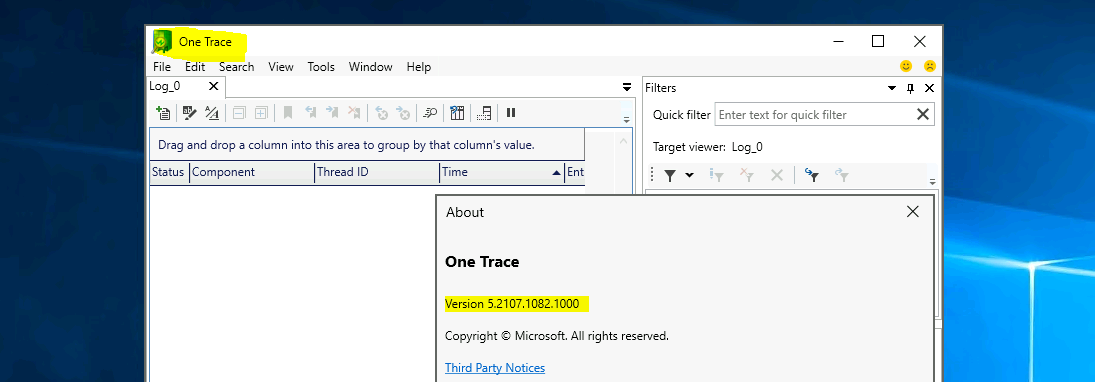Image resolution: width=1095 pixels, height=382 pixels.
Task: Open the column chooser icon
Action: pyautogui.click(x=457, y=112)
